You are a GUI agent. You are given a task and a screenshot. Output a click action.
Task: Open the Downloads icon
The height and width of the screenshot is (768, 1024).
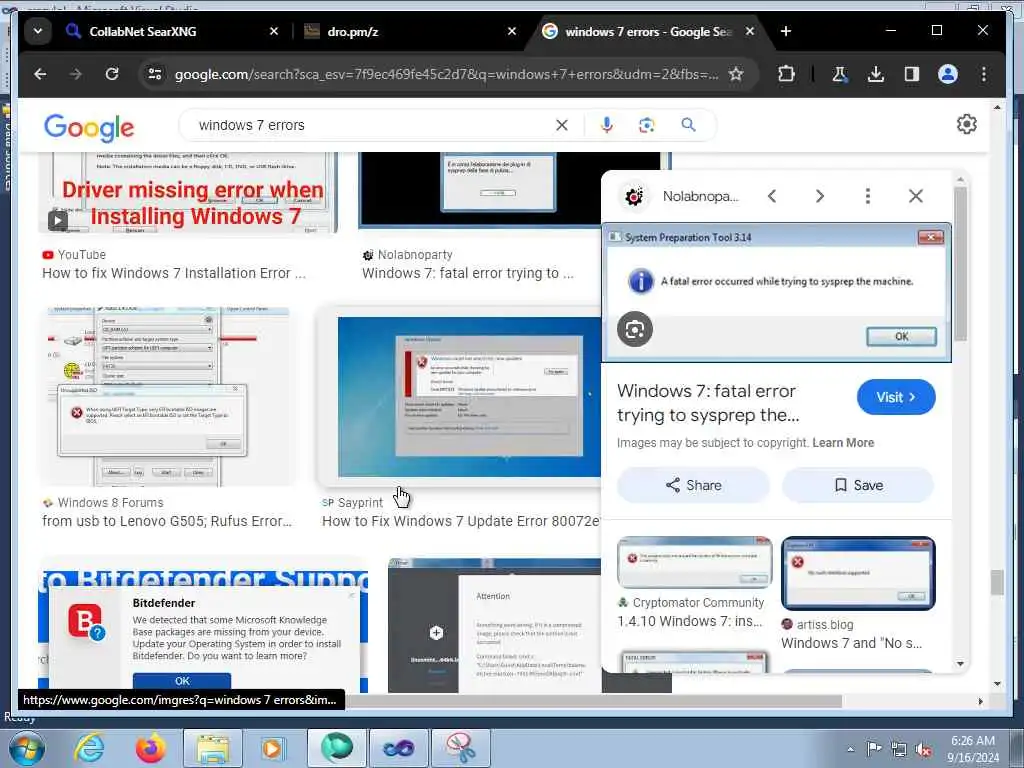pyautogui.click(x=876, y=74)
